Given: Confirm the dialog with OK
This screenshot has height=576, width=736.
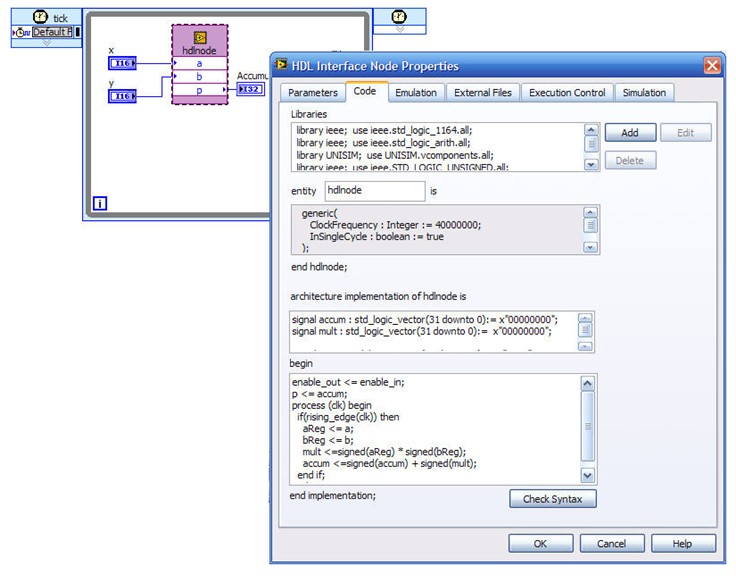Looking at the screenshot, I should pos(539,544).
